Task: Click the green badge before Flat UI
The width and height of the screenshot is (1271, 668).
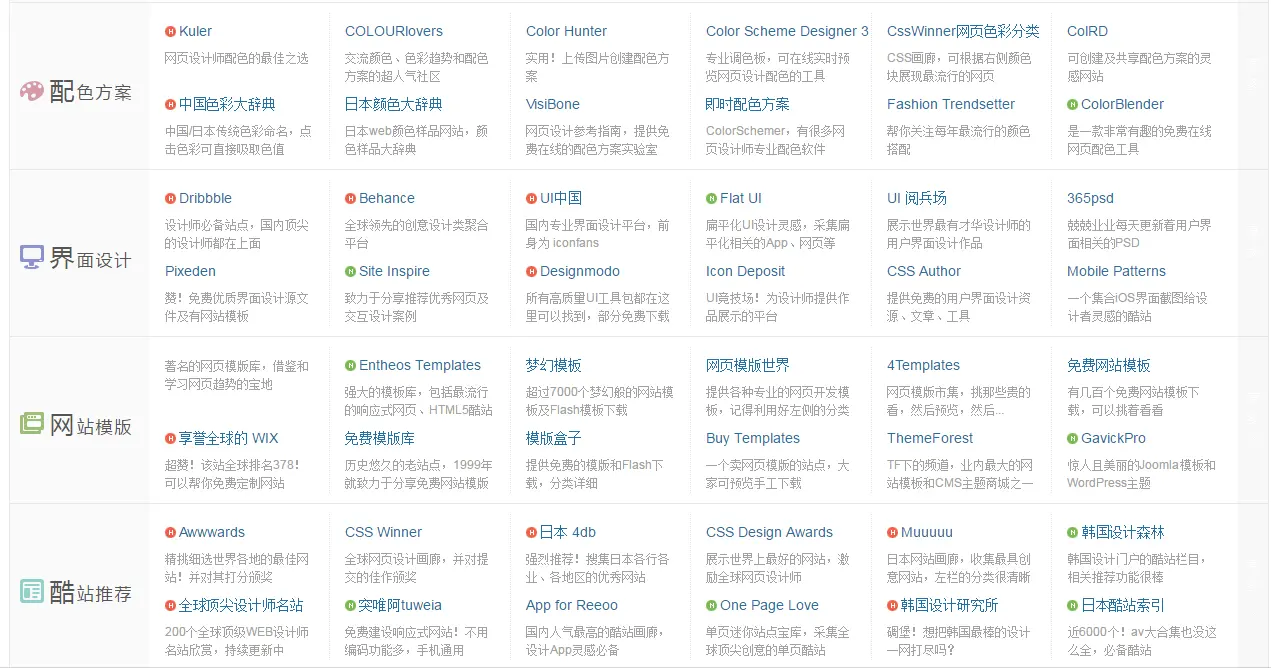Action: 711,198
